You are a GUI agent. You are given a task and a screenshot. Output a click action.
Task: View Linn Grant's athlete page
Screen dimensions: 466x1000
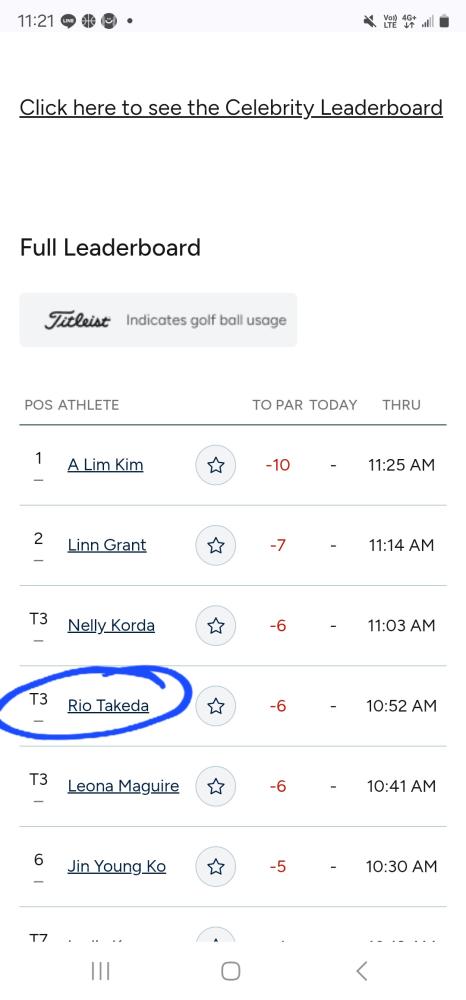pyautogui.click(x=107, y=545)
